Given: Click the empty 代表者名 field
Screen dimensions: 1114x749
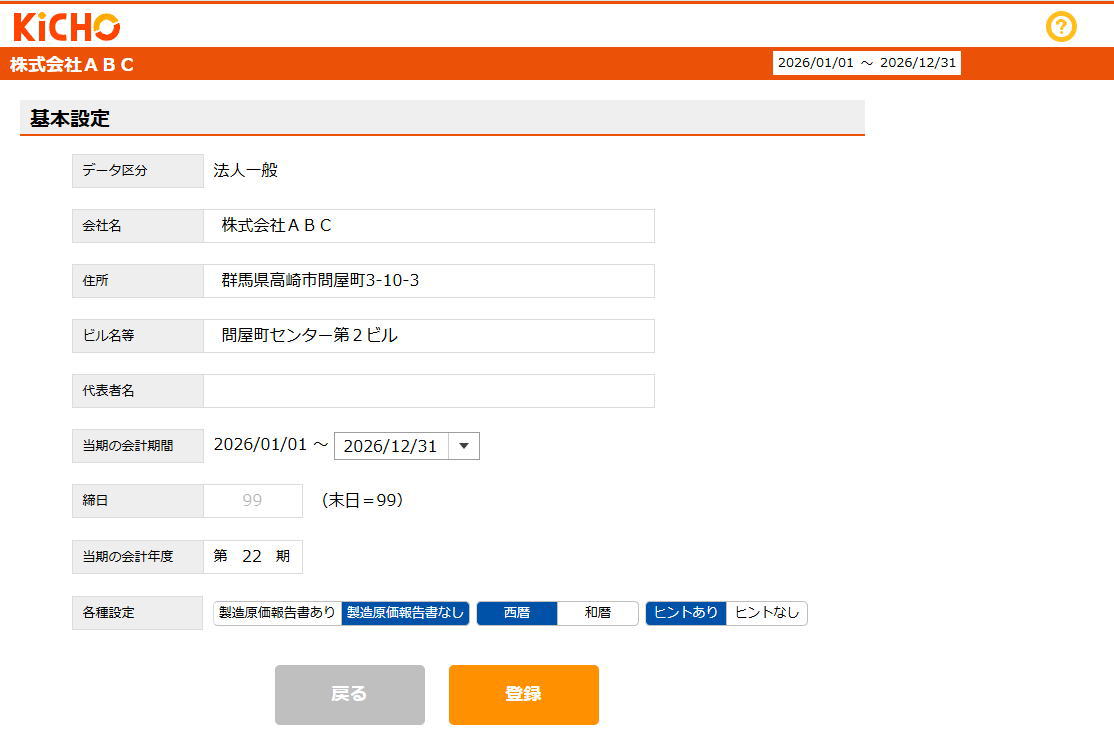Looking at the screenshot, I should 429,391.
